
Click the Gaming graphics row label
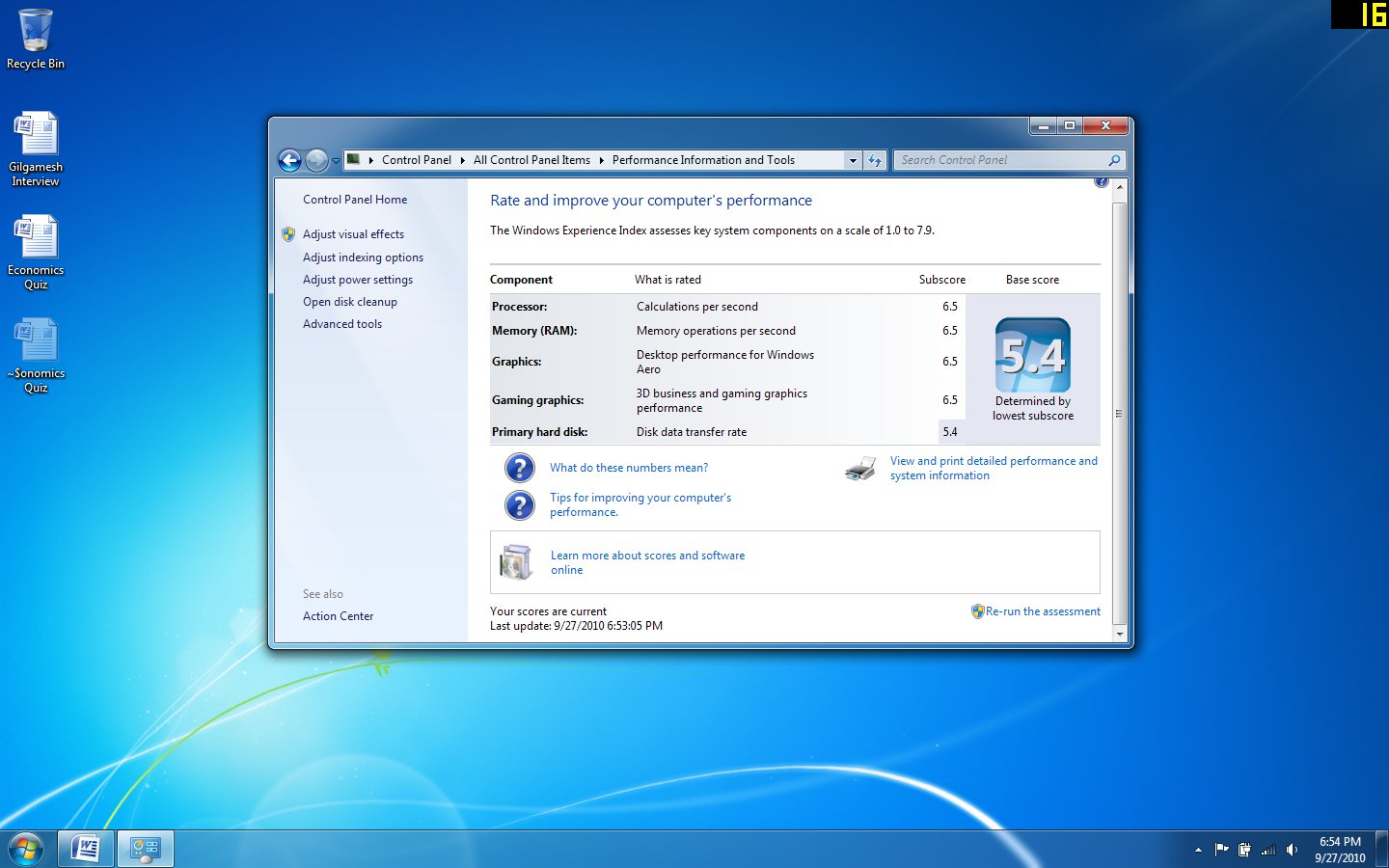(537, 400)
